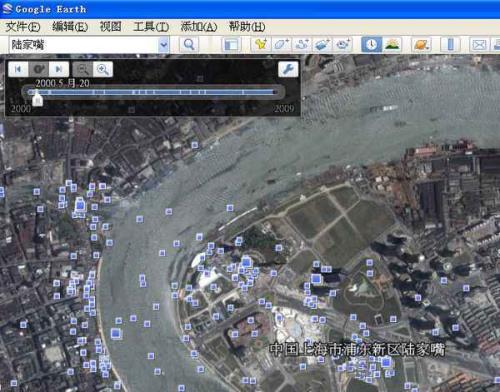The image size is (500, 392).
Task: Add a polygon using the toolbar
Action: pyautogui.click(x=281, y=44)
